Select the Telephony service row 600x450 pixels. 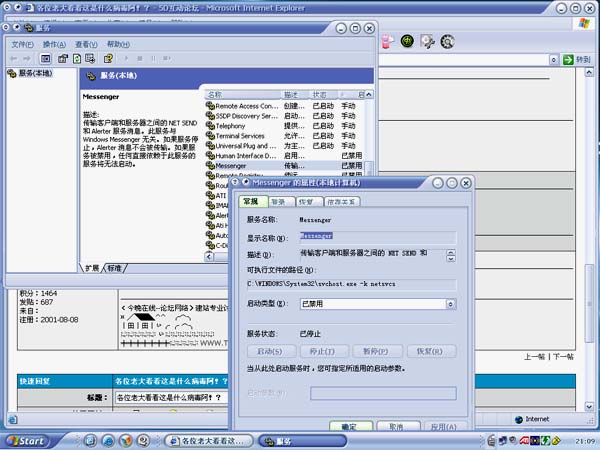click(238, 127)
